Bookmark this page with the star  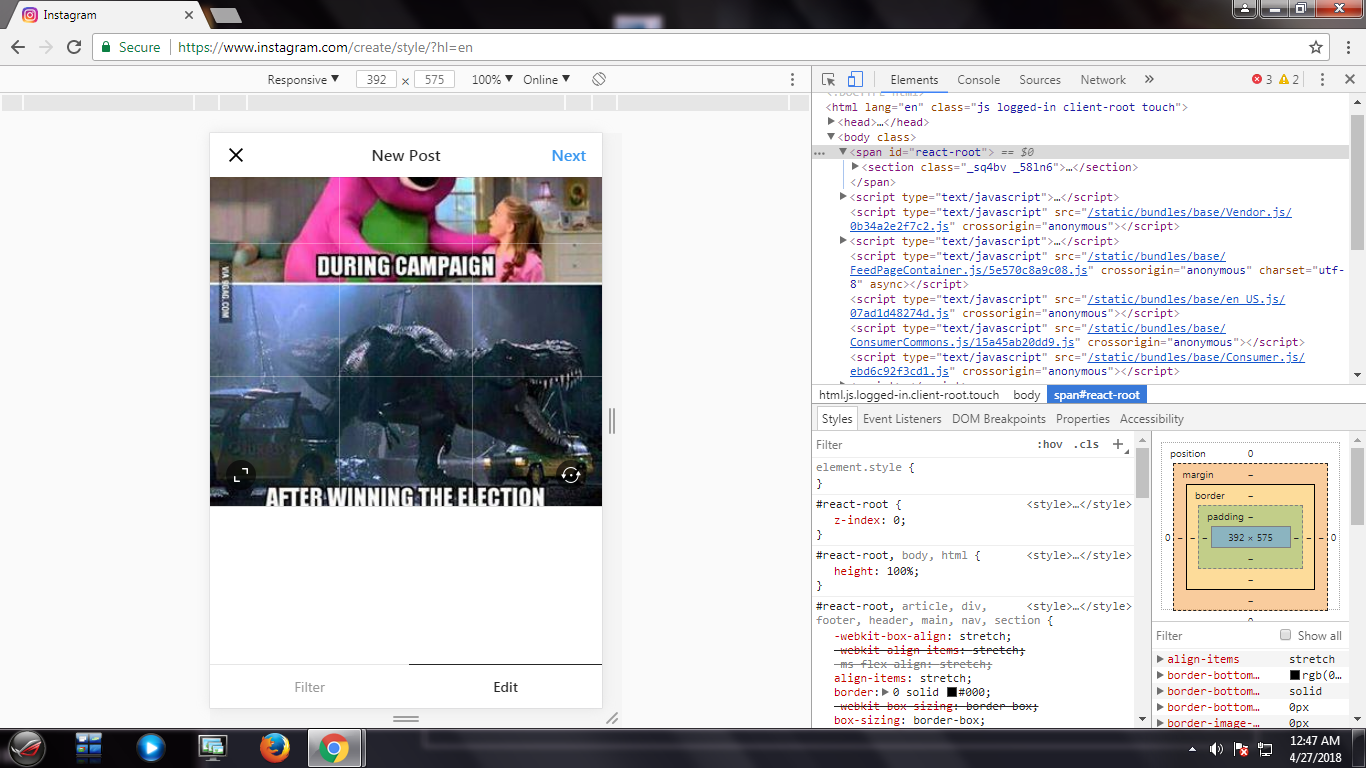pos(1316,47)
